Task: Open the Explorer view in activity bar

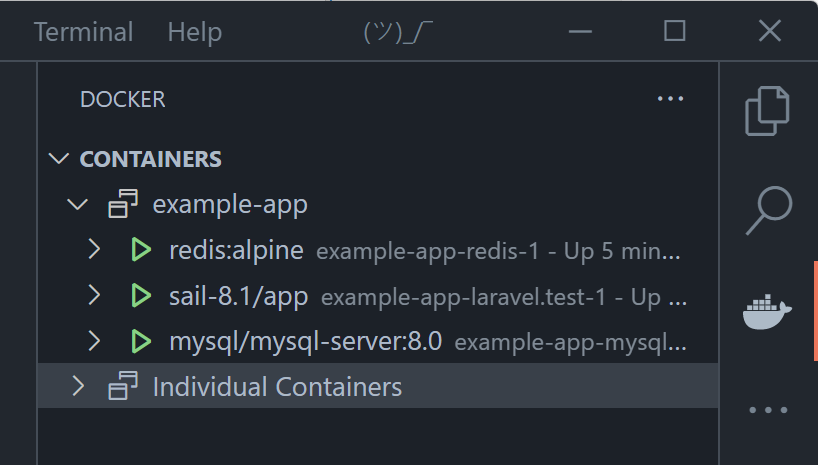Action: 768,110
